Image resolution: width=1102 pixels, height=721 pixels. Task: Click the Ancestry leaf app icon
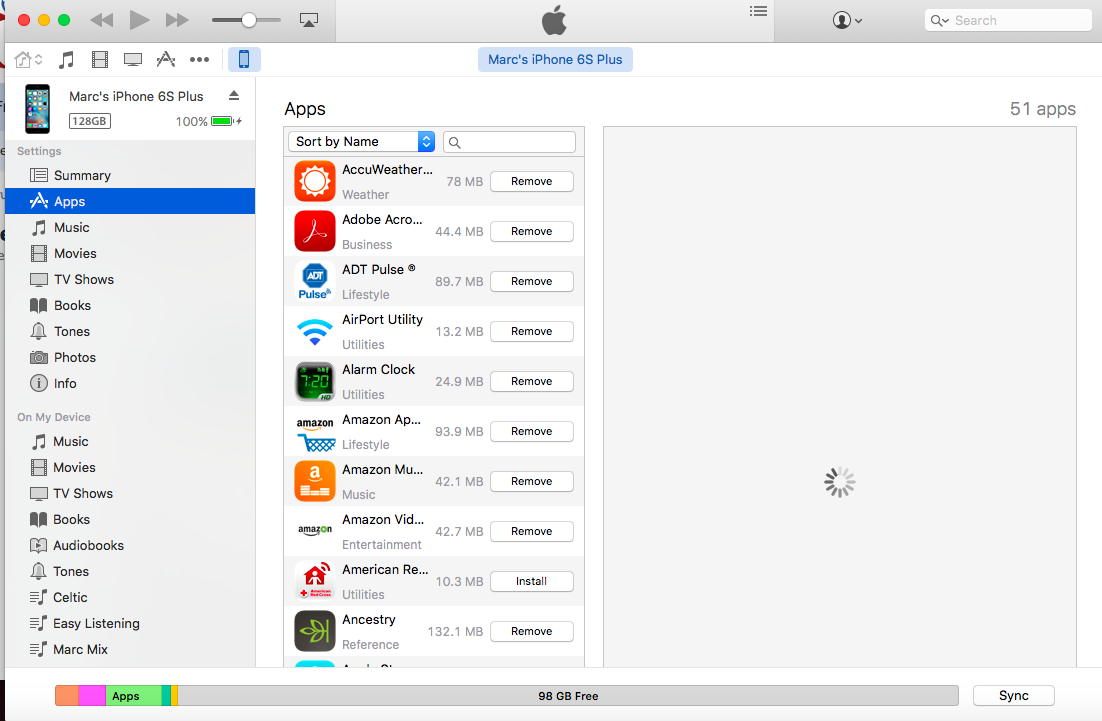315,631
